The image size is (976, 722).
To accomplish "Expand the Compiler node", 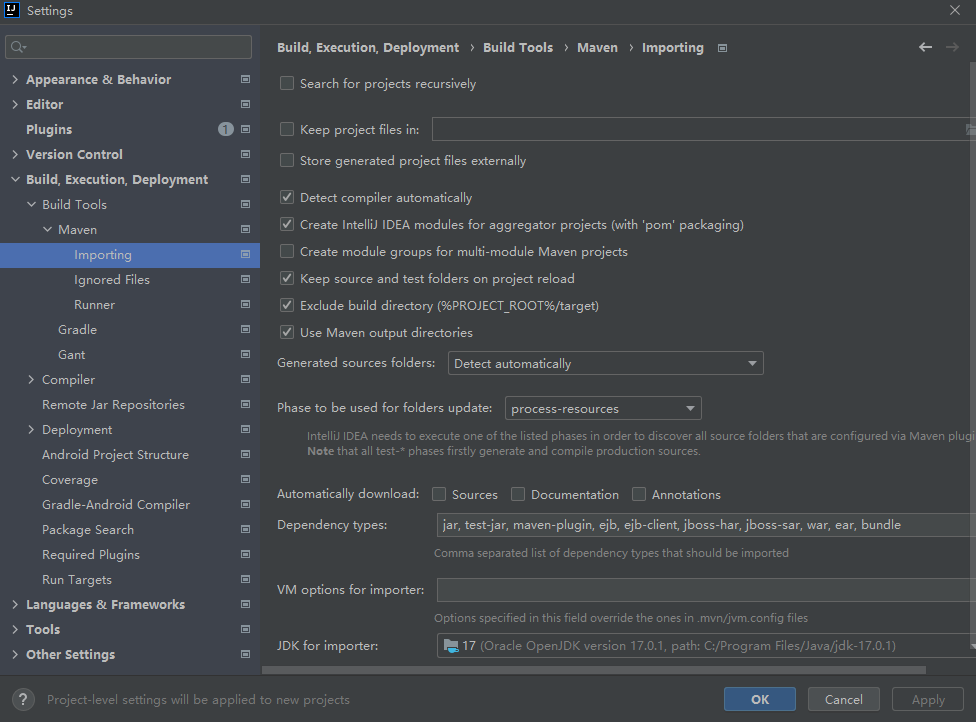I will coord(31,379).
